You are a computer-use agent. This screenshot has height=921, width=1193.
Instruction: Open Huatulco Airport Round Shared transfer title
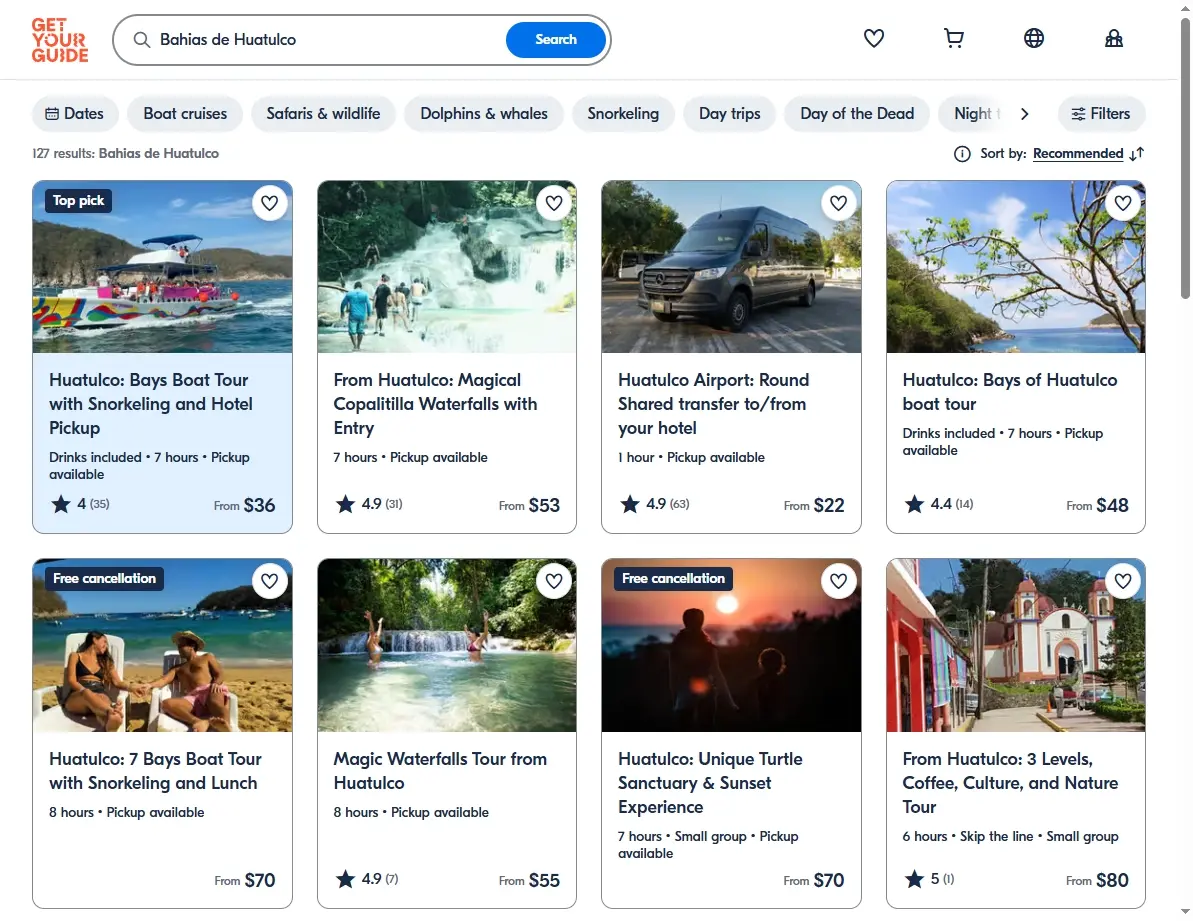point(714,404)
